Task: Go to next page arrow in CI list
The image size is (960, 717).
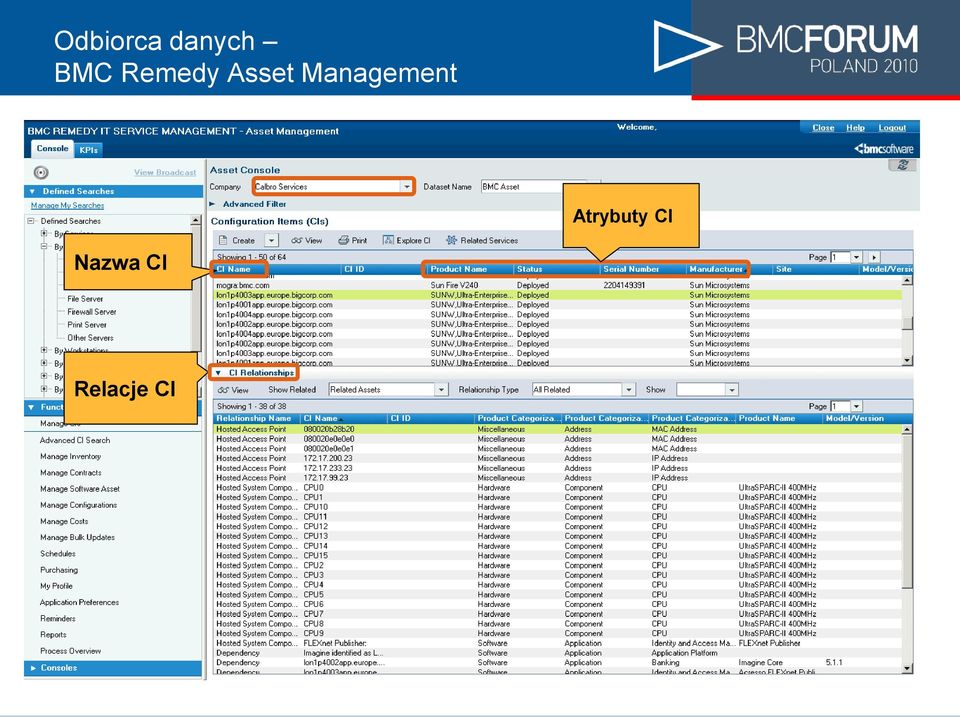Action: point(874,257)
